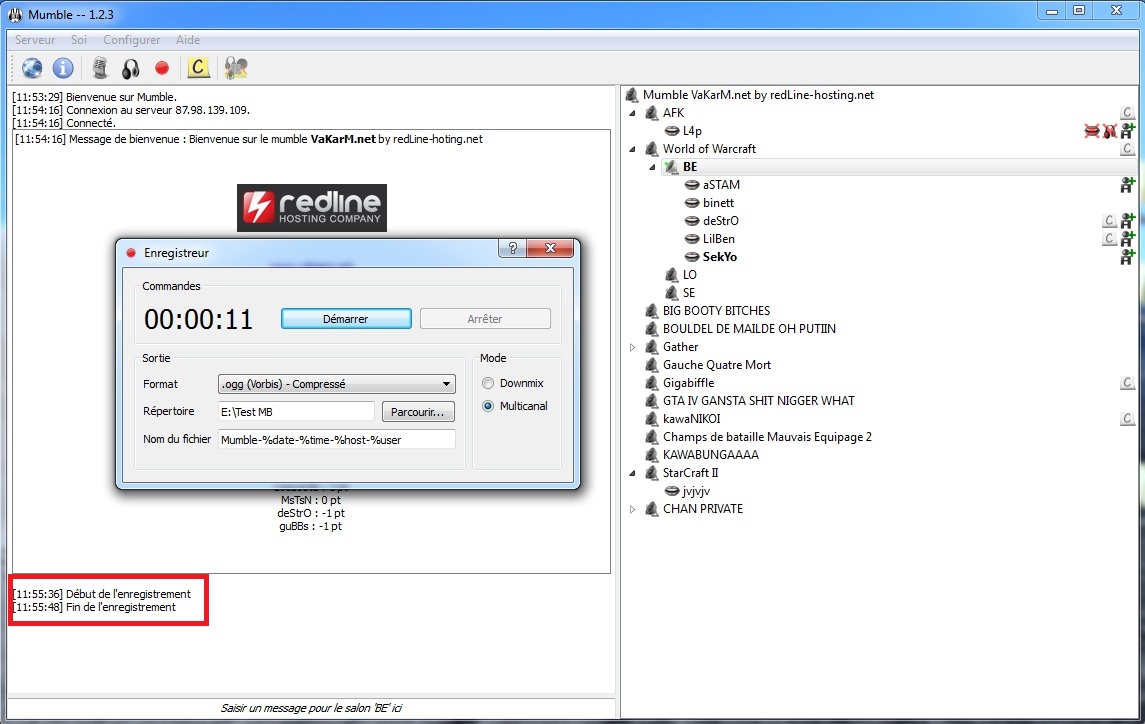Expand the CHAN PRIVATE channel
Image resolution: width=1145 pixels, height=724 pixels.
tap(632, 509)
